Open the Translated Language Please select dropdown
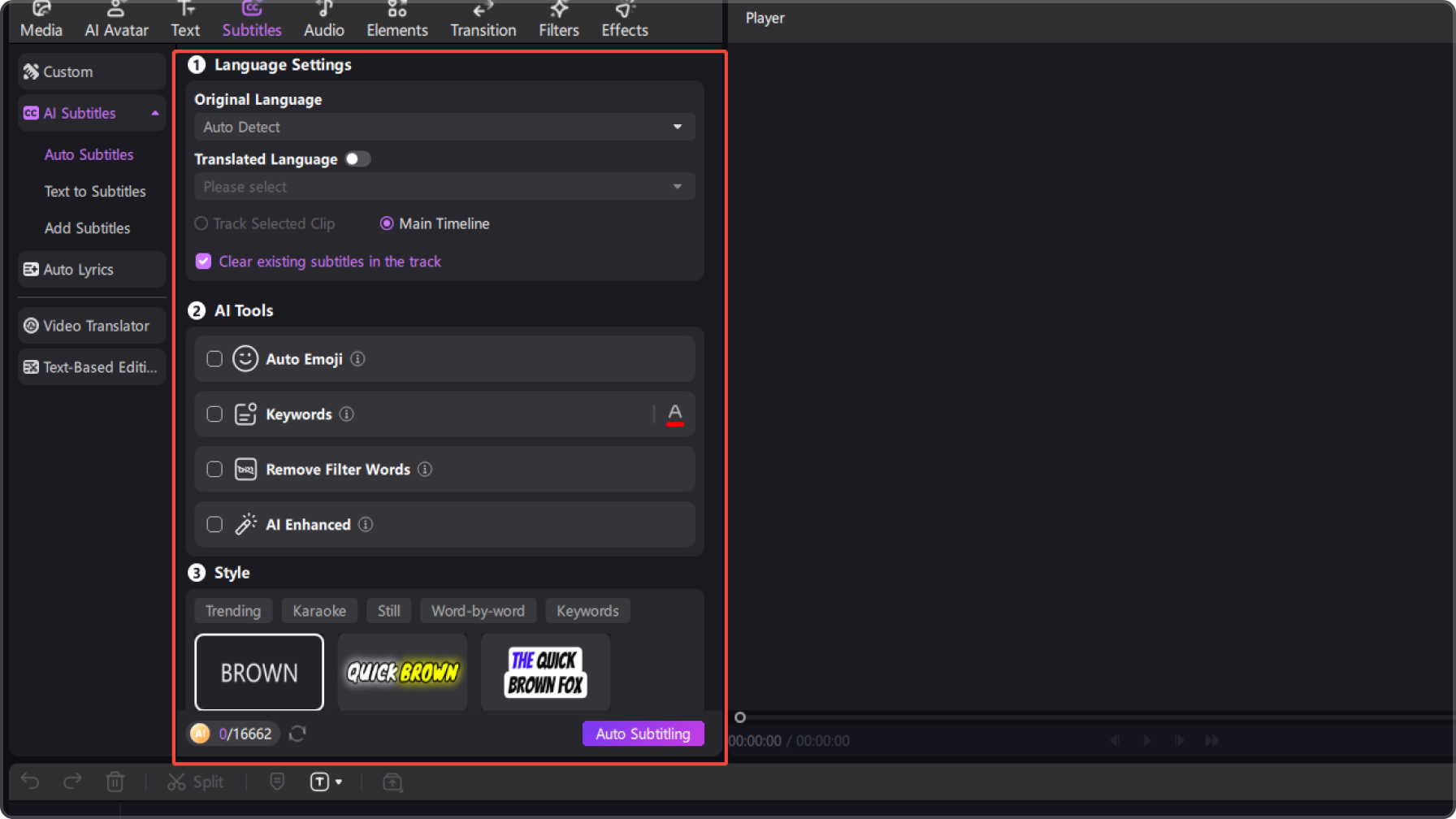 click(x=444, y=187)
